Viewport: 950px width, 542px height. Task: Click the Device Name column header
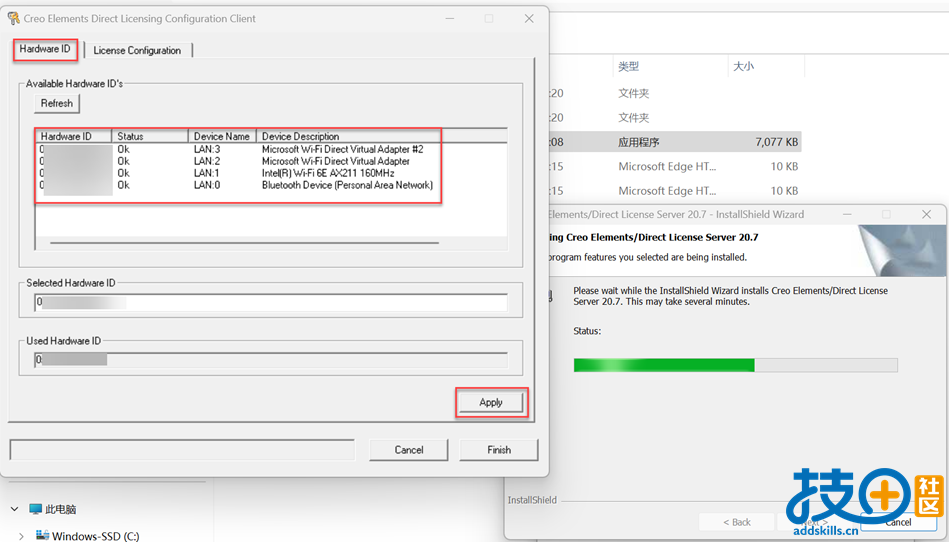[x=222, y=136]
